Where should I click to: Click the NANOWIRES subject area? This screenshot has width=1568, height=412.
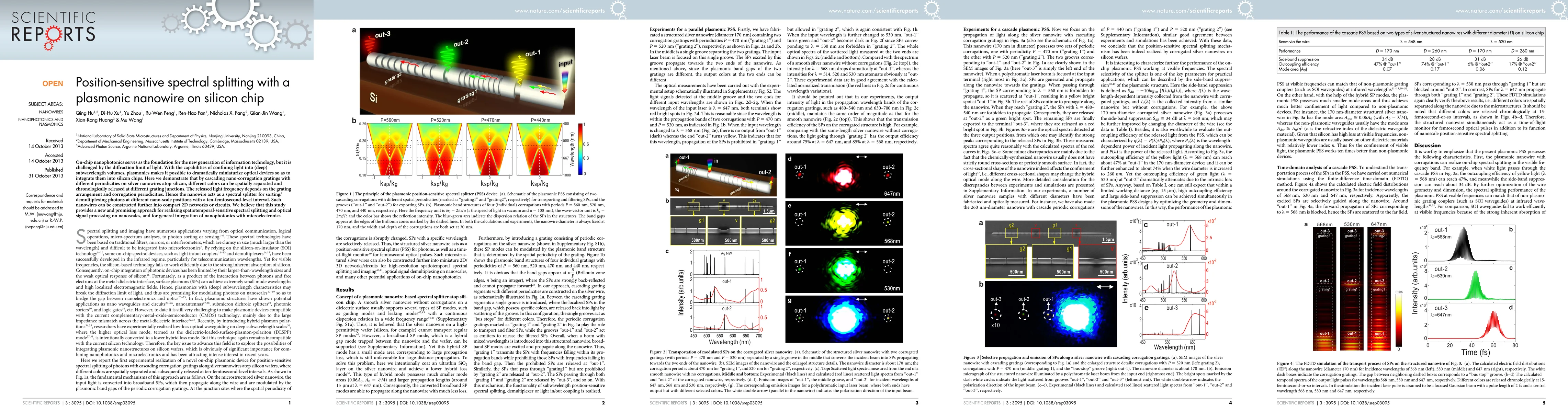(51, 112)
